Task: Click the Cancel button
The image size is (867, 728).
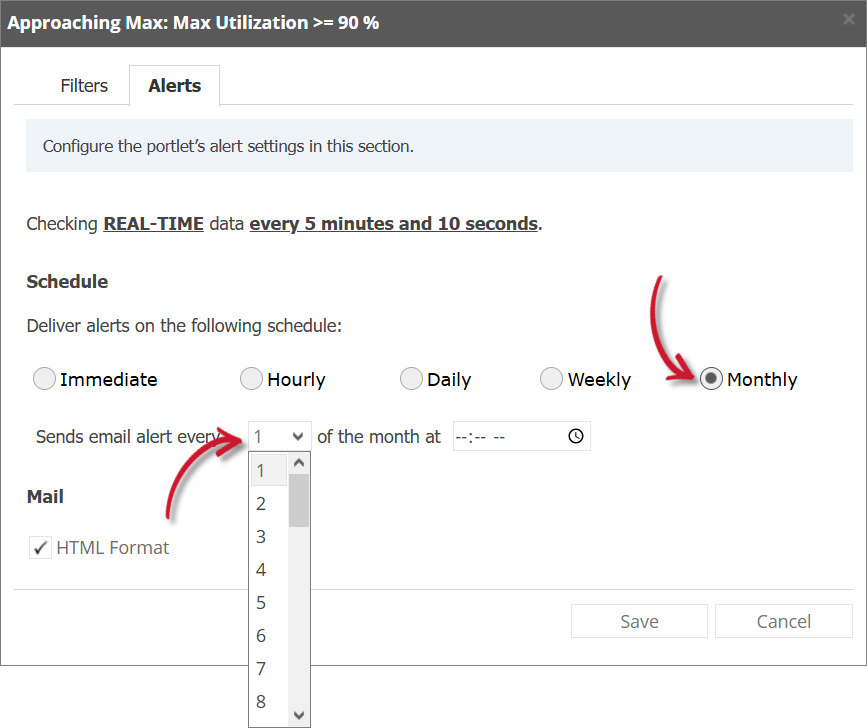Action: [x=783, y=621]
